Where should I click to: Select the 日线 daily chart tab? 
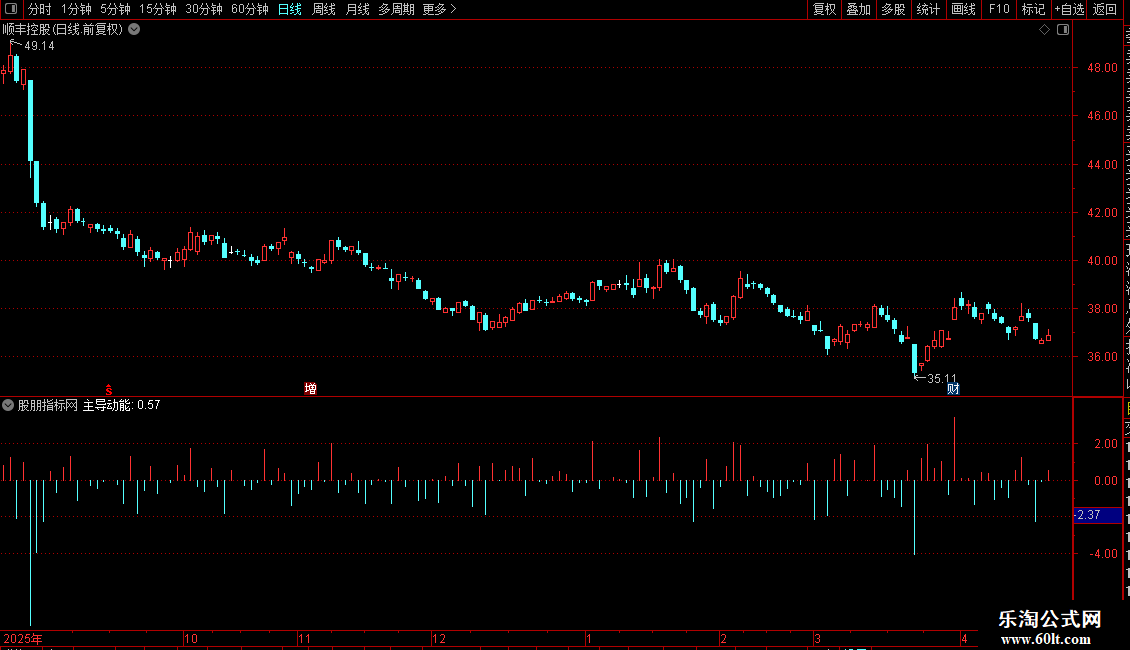[x=290, y=9]
